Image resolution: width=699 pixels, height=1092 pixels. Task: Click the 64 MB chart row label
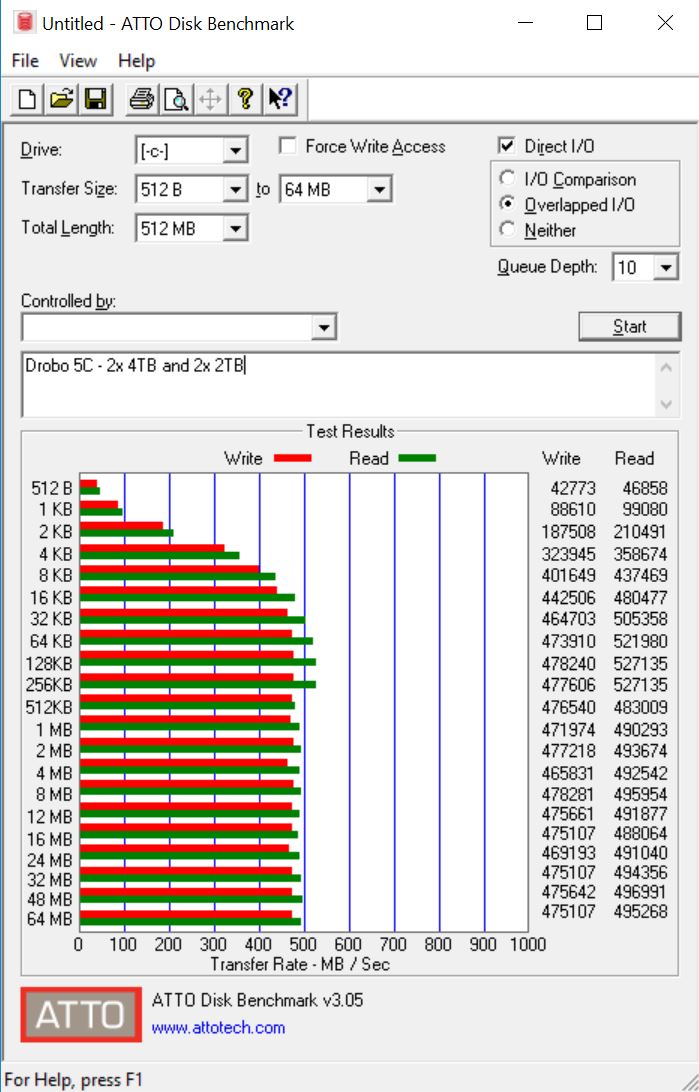pos(49,919)
